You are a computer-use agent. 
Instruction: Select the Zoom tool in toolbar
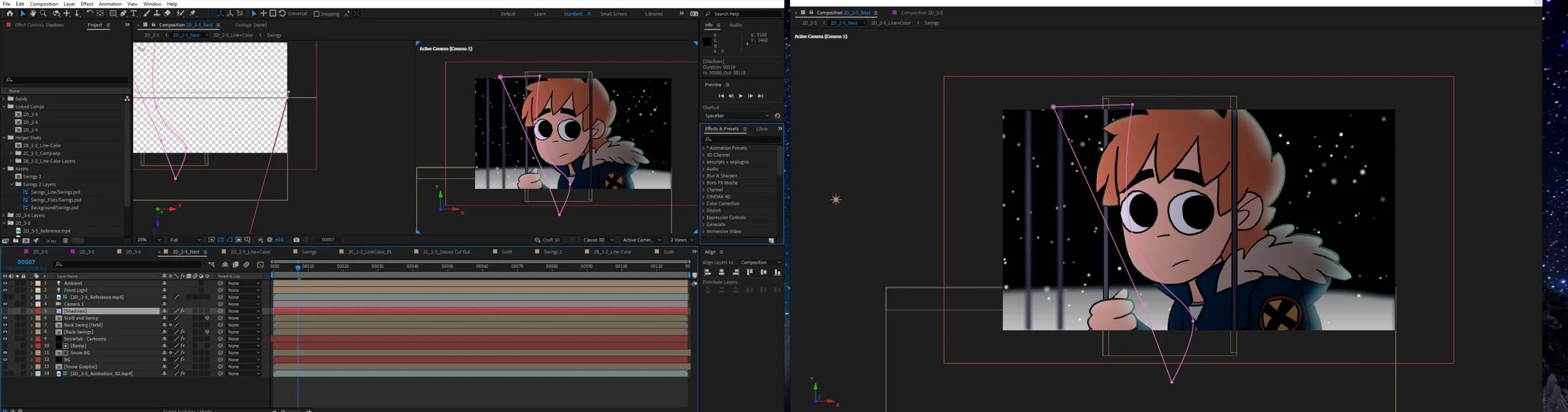point(43,13)
